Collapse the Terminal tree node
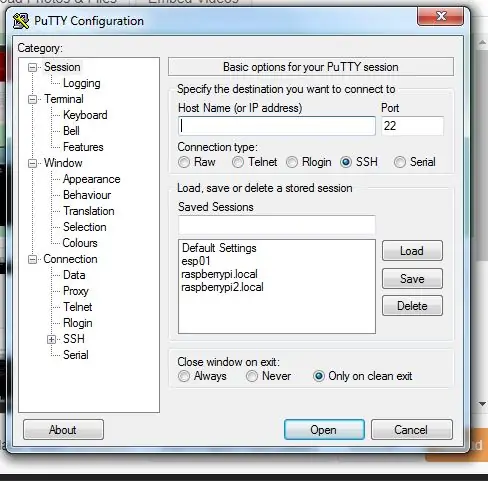This screenshot has height=481, width=488. [x=32, y=100]
